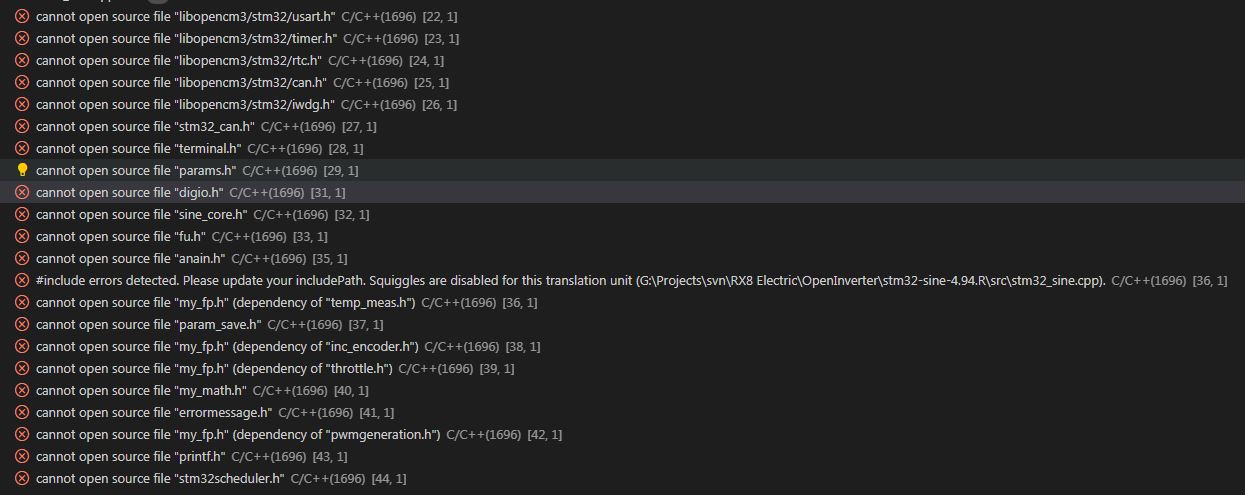Jump to the anain.h error

click(x=130, y=258)
